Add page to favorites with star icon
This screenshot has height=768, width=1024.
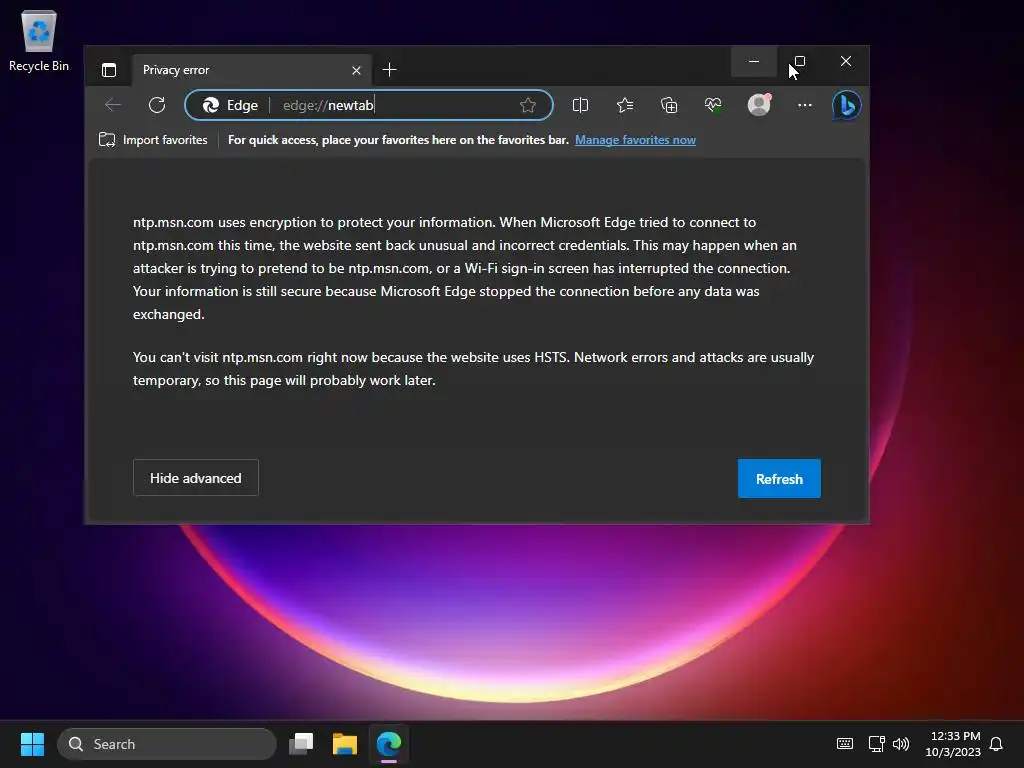528,105
